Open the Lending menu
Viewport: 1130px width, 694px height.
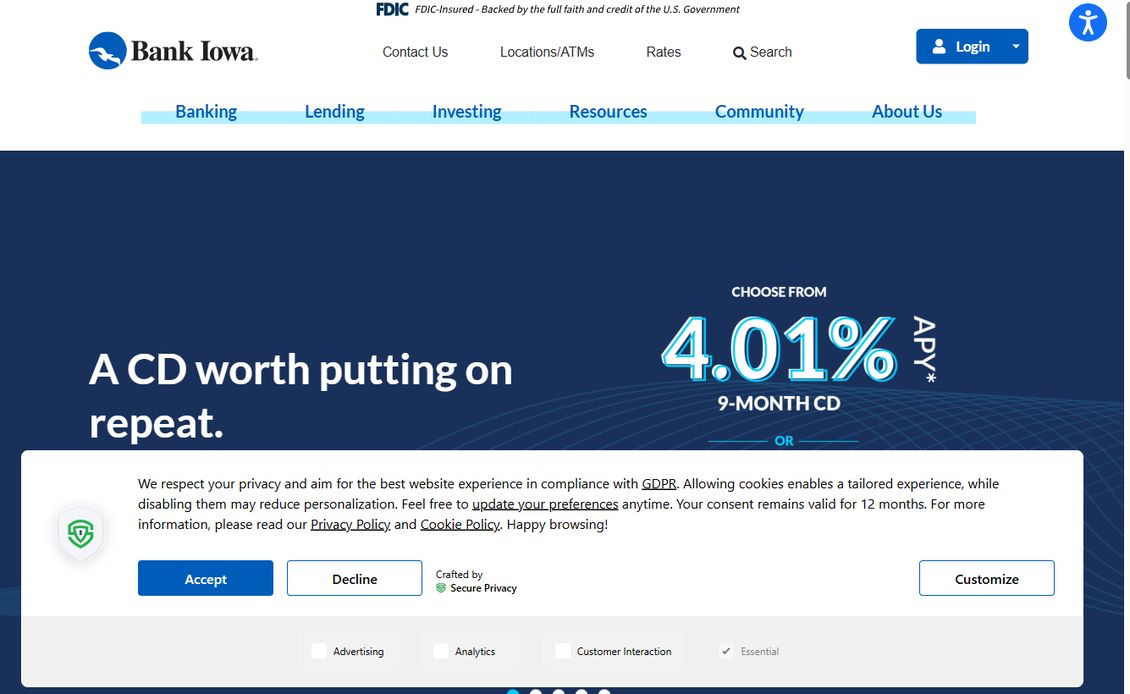(334, 112)
